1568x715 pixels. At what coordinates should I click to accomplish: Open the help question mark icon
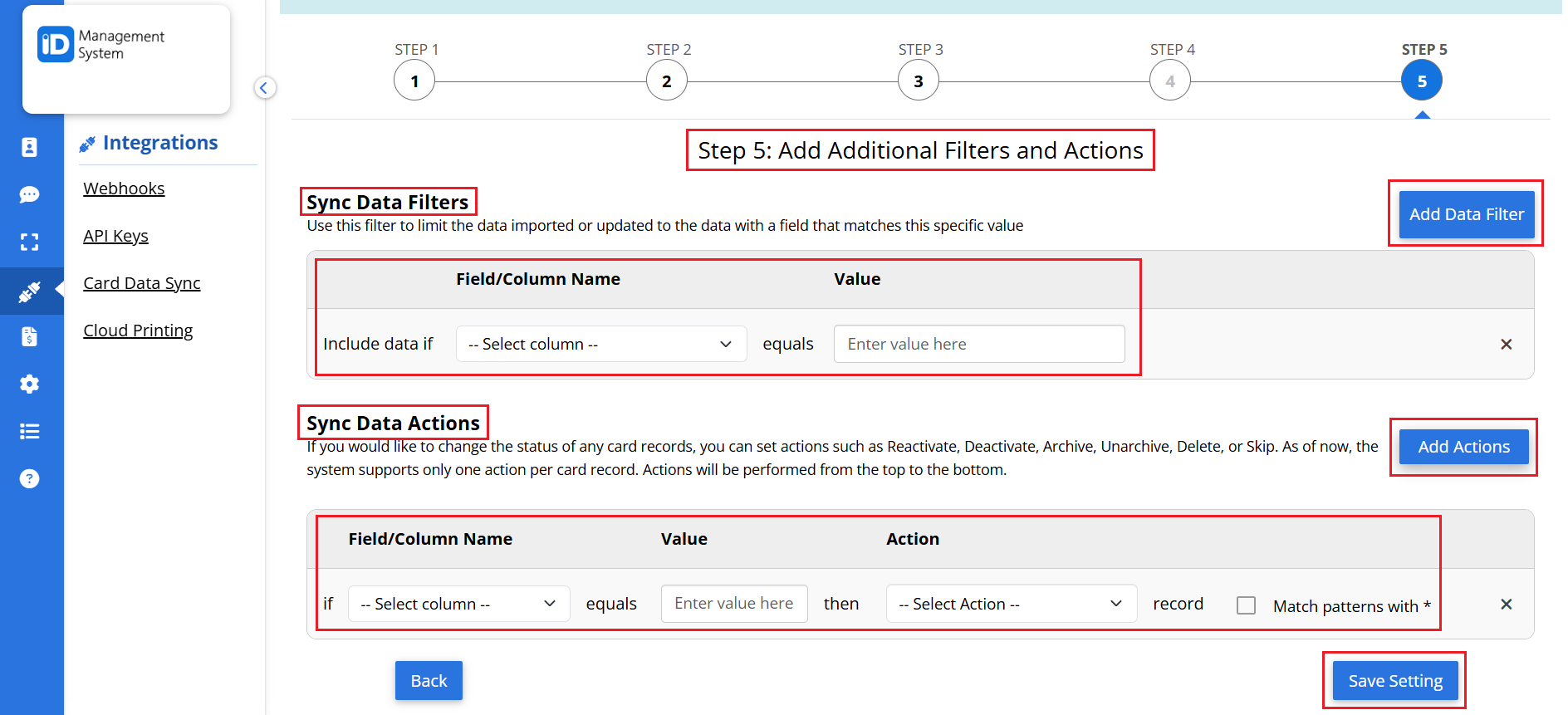point(29,478)
